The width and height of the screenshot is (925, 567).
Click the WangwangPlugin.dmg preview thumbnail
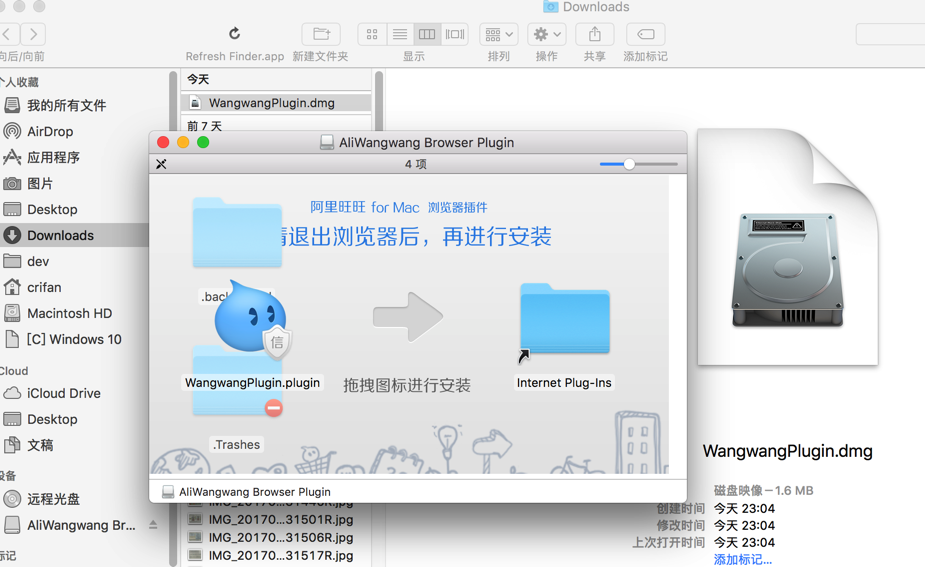click(788, 247)
